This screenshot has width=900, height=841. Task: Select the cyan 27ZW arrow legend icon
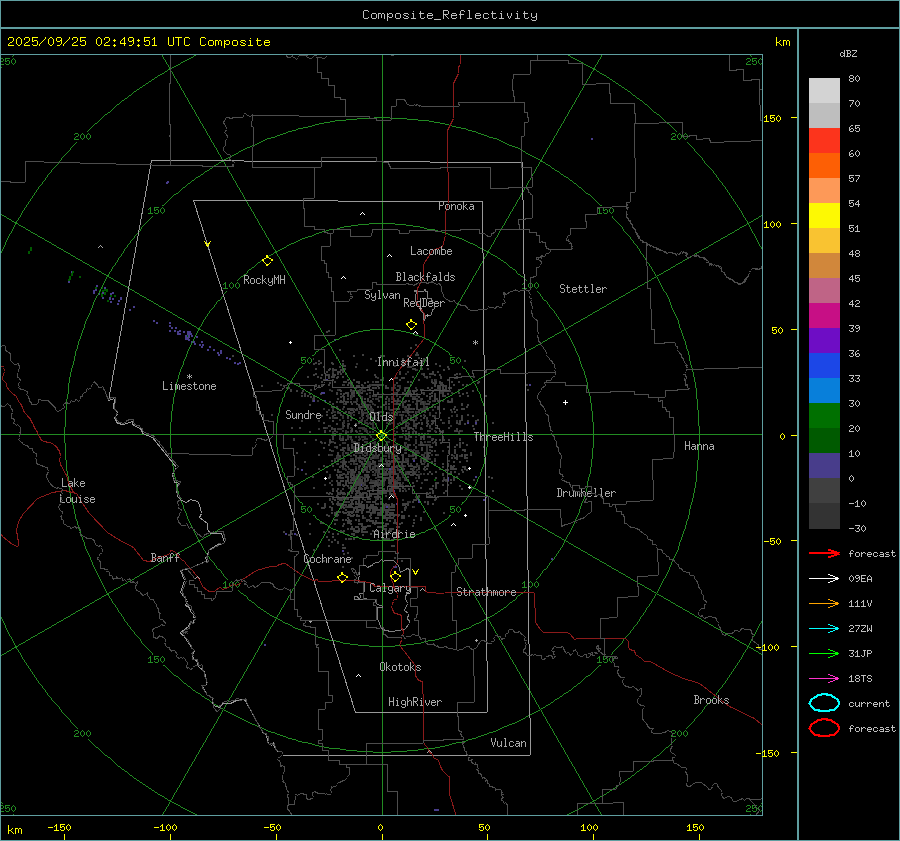tap(824, 628)
